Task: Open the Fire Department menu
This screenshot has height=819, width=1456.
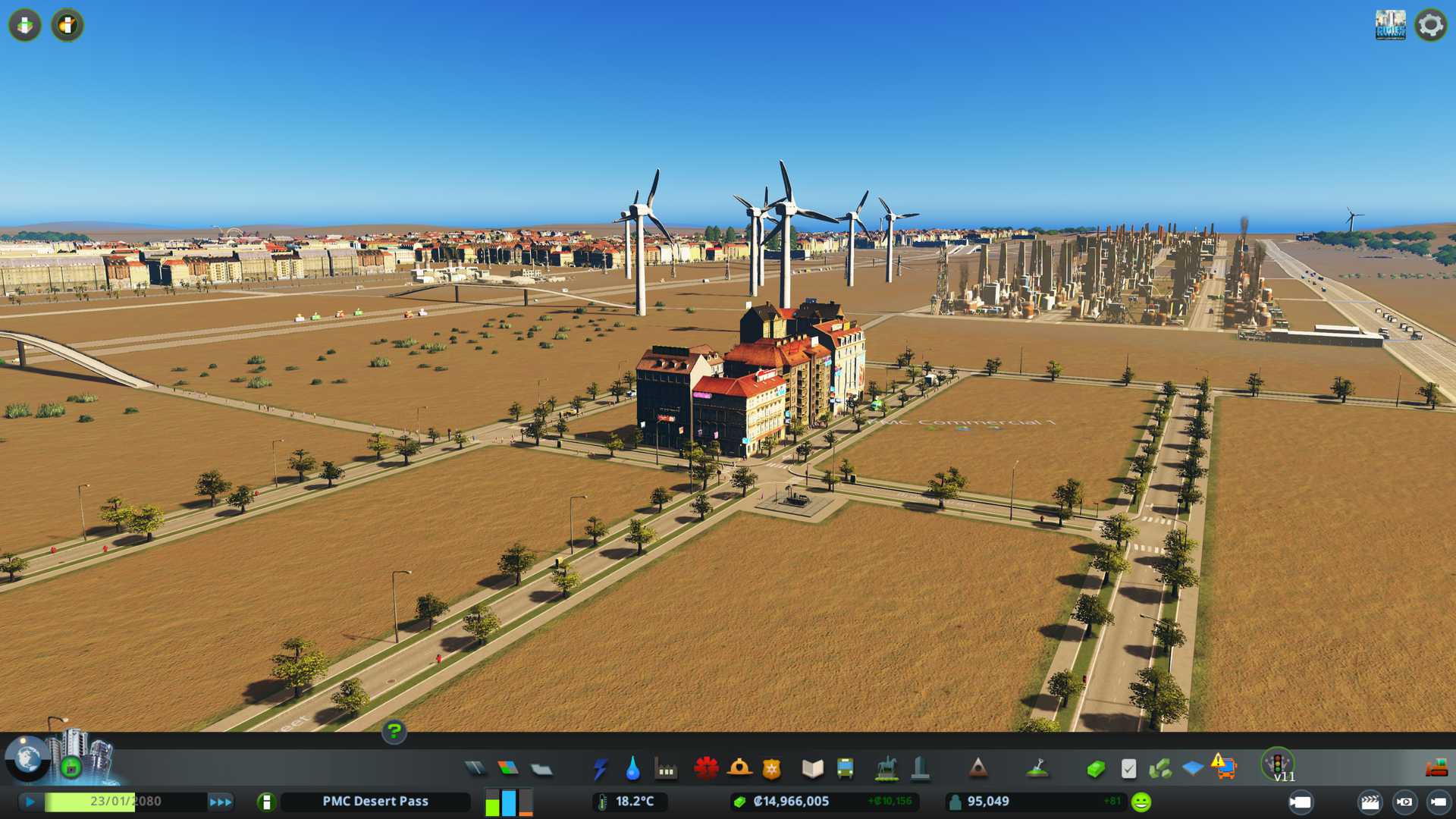Action: click(739, 769)
